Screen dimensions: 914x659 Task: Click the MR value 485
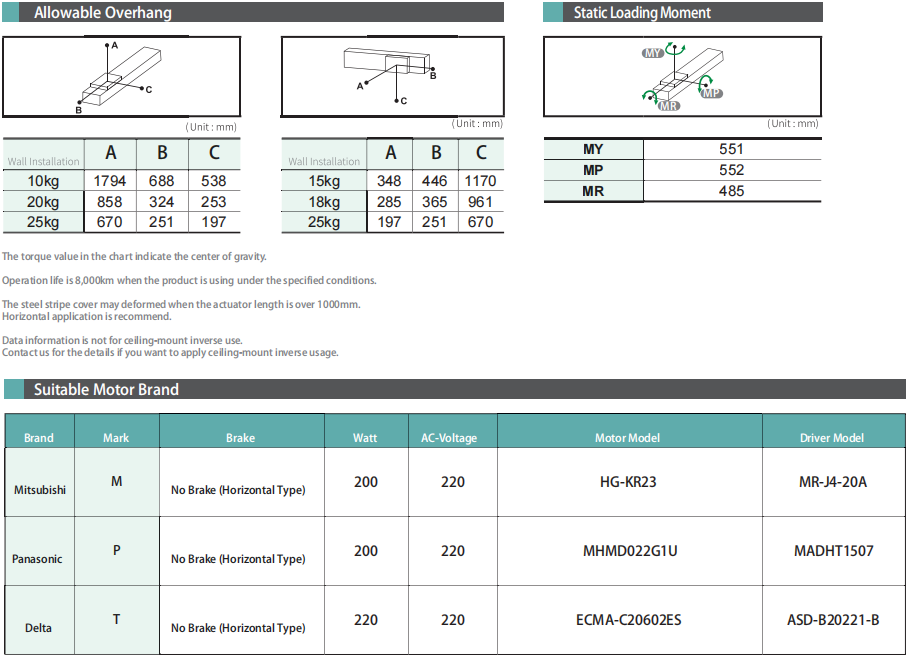pyautogui.click(x=731, y=191)
